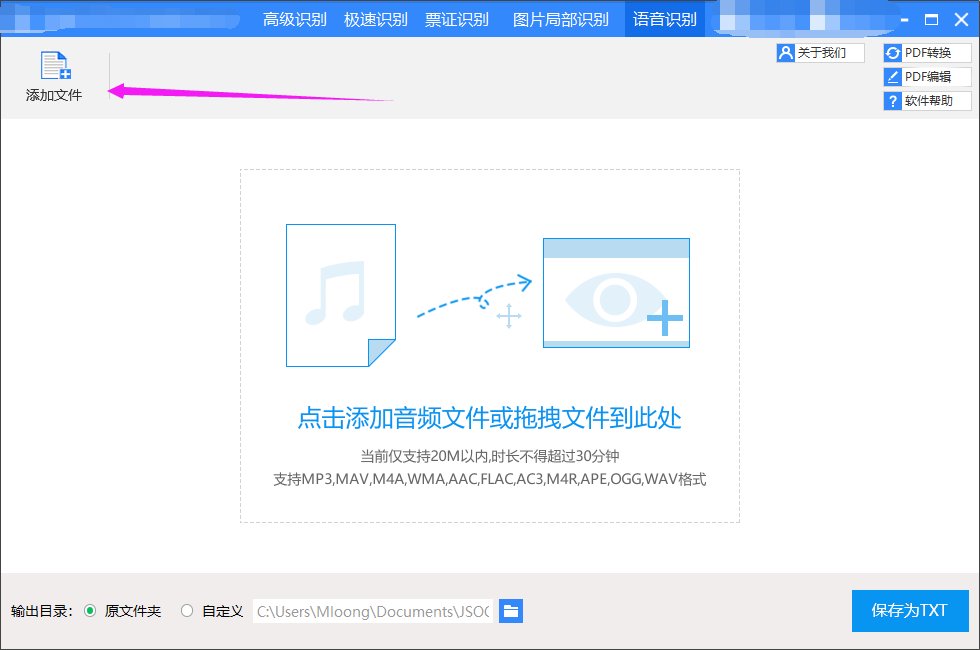The width and height of the screenshot is (980, 650).
Task: Switch to the 高级识别 tab
Action: [x=294, y=18]
